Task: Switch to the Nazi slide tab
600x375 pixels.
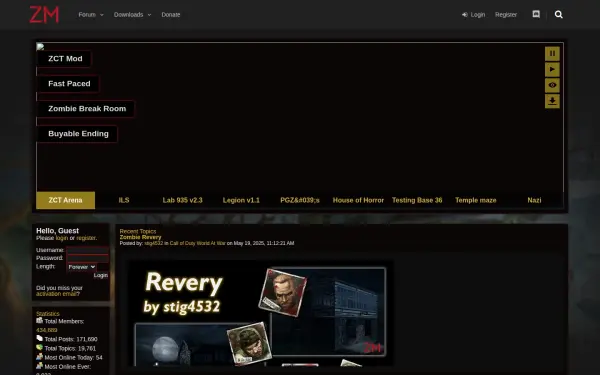Action: 534,200
